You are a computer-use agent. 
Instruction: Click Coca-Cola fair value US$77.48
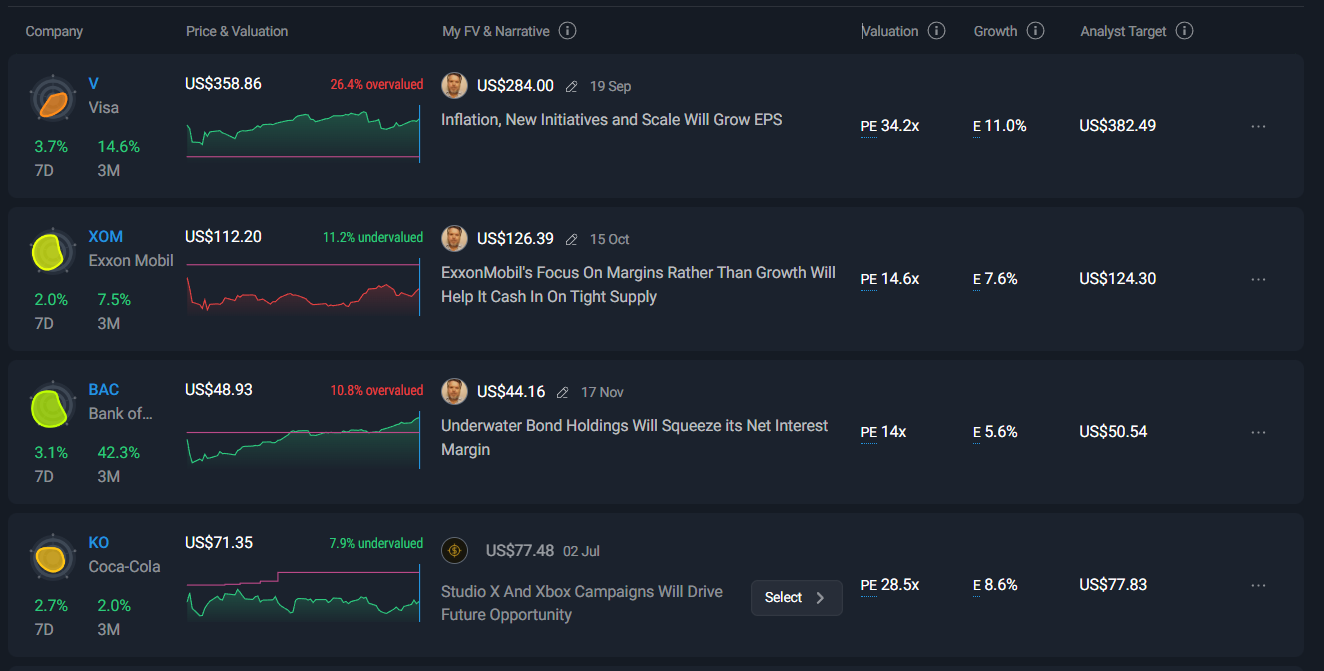click(x=520, y=551)
